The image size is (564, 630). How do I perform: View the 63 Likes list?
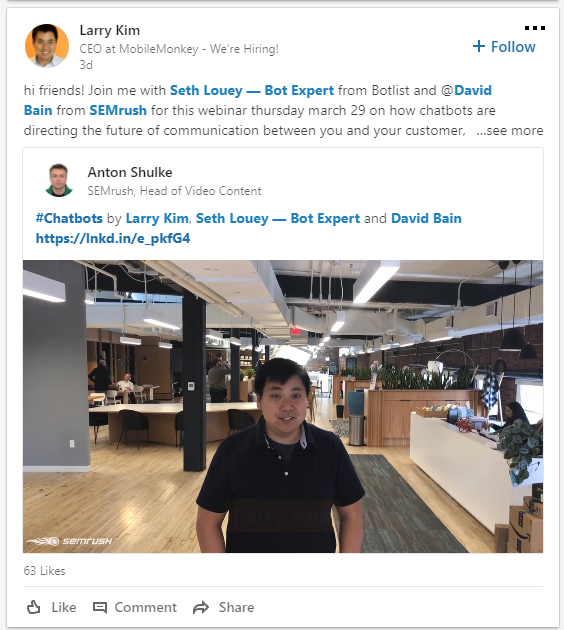tap(45, 571)
